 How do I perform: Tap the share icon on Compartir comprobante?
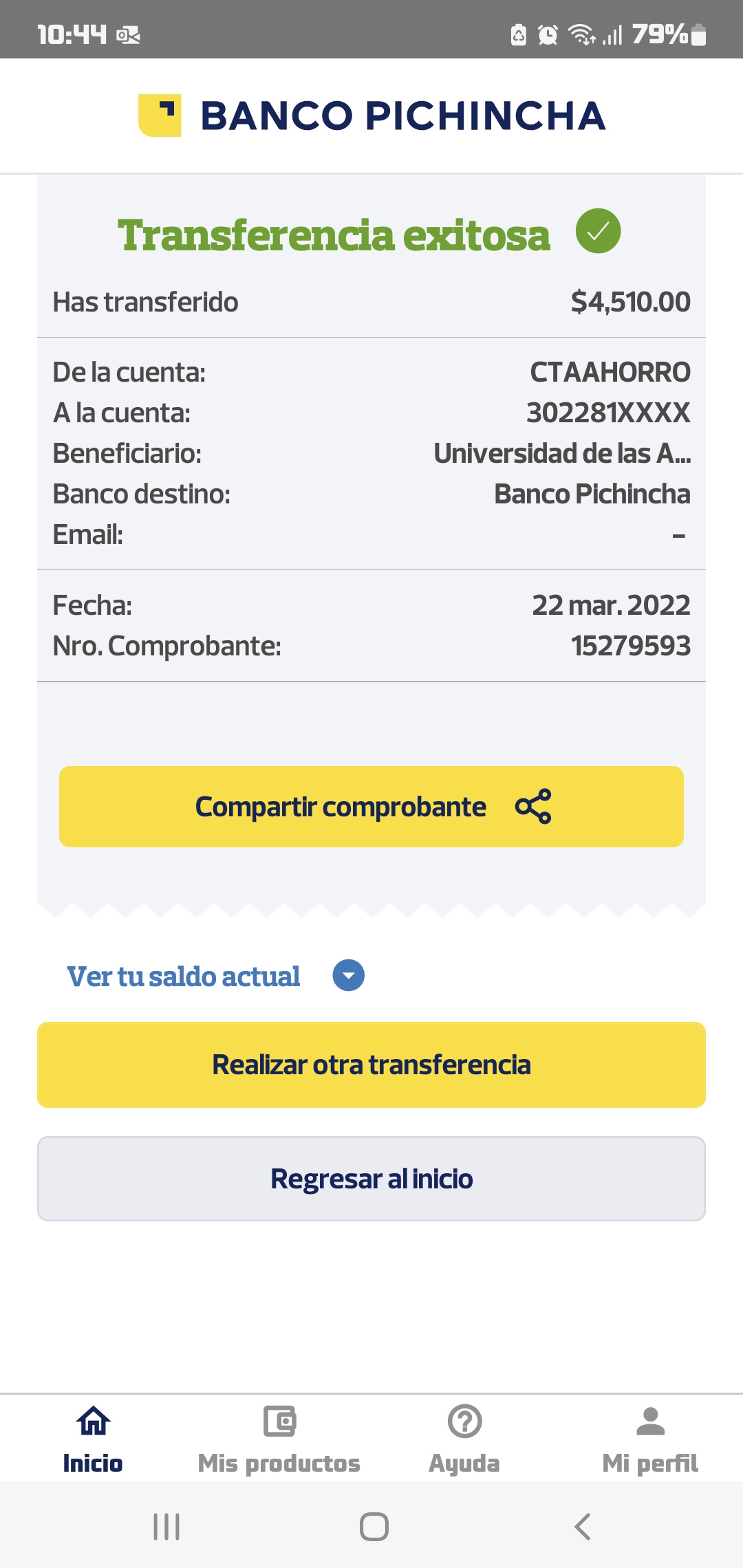pyautogui.click(x=533, y=807)
